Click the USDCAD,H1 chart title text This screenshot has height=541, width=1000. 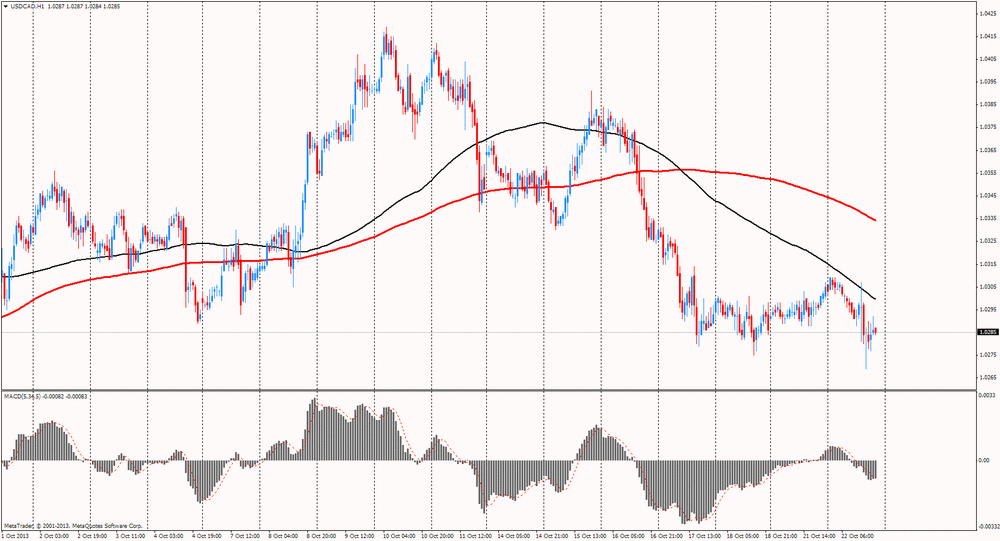point(25,6)
